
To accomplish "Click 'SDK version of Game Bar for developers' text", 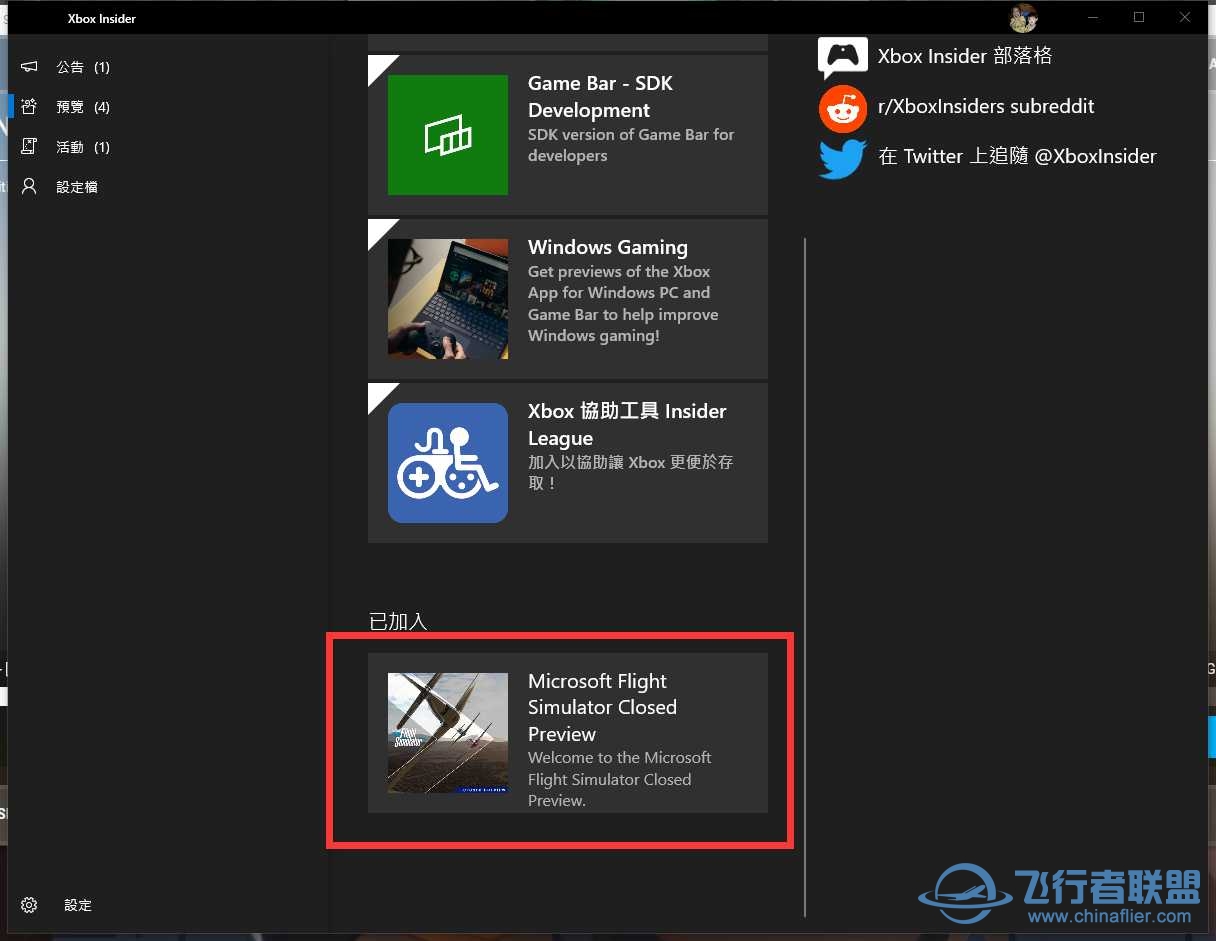I will click(631, 145).
